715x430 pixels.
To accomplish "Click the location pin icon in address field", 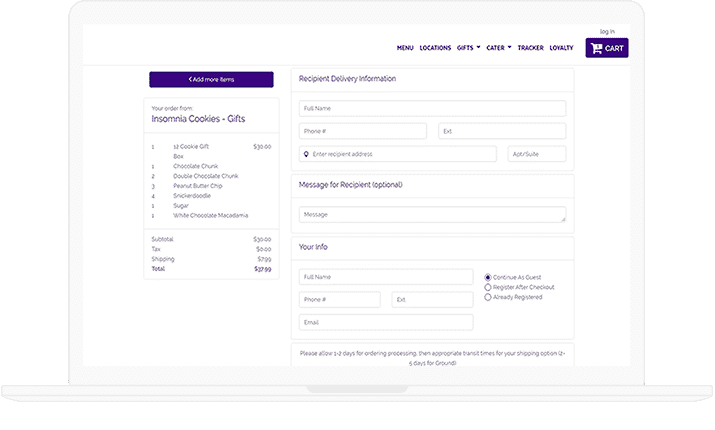I will [x=306, y=154].
